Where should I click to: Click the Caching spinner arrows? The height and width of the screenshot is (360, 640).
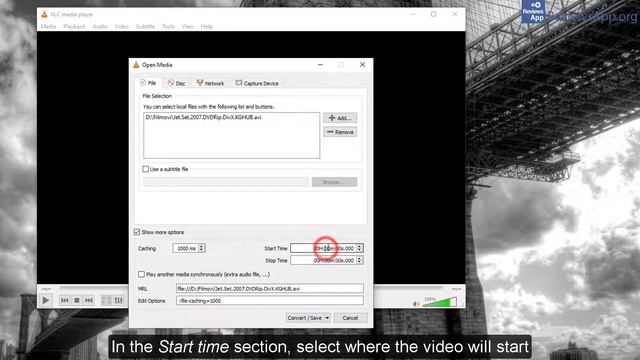click(x=202, y=248)
